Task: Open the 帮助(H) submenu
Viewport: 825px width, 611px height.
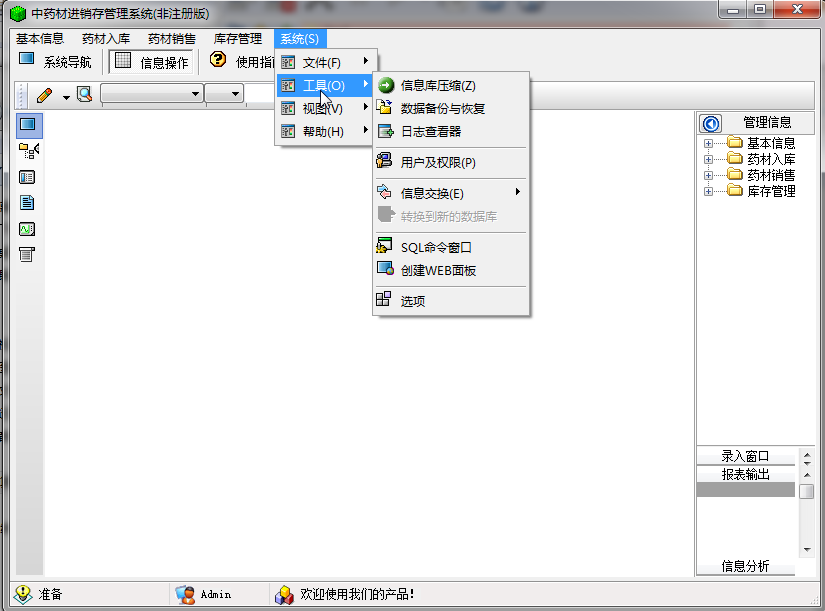Action: pos(326,132)
